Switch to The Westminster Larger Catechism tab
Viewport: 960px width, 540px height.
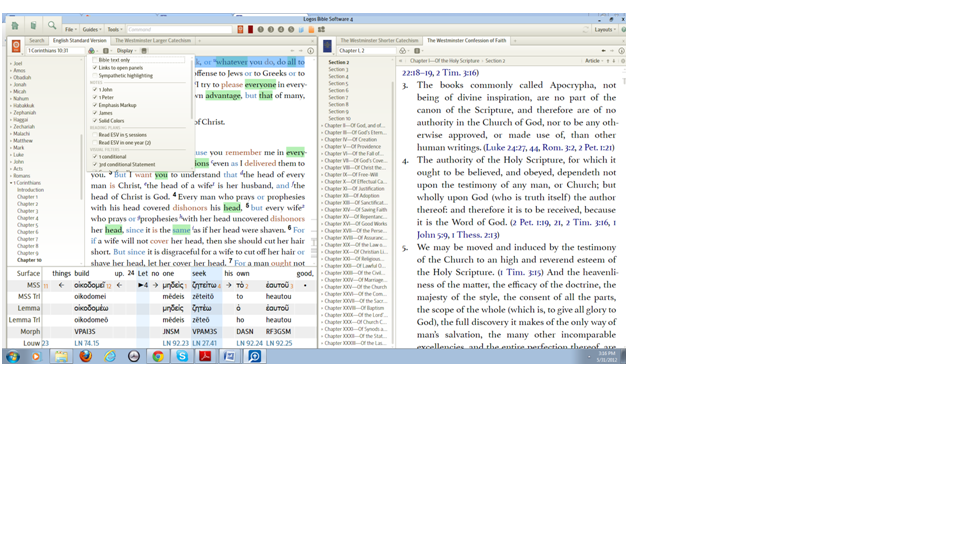coord(153,40)
